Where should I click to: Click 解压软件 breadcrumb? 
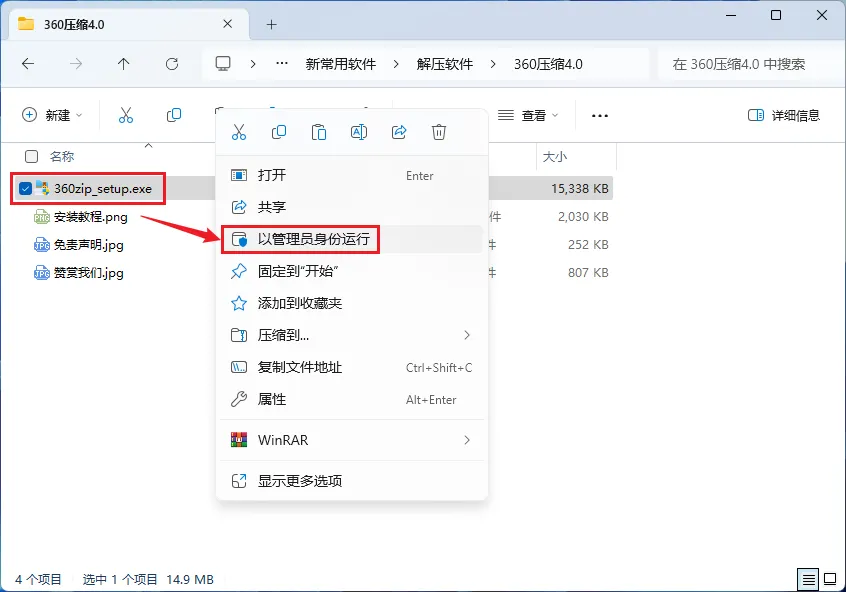pos(445,64)
